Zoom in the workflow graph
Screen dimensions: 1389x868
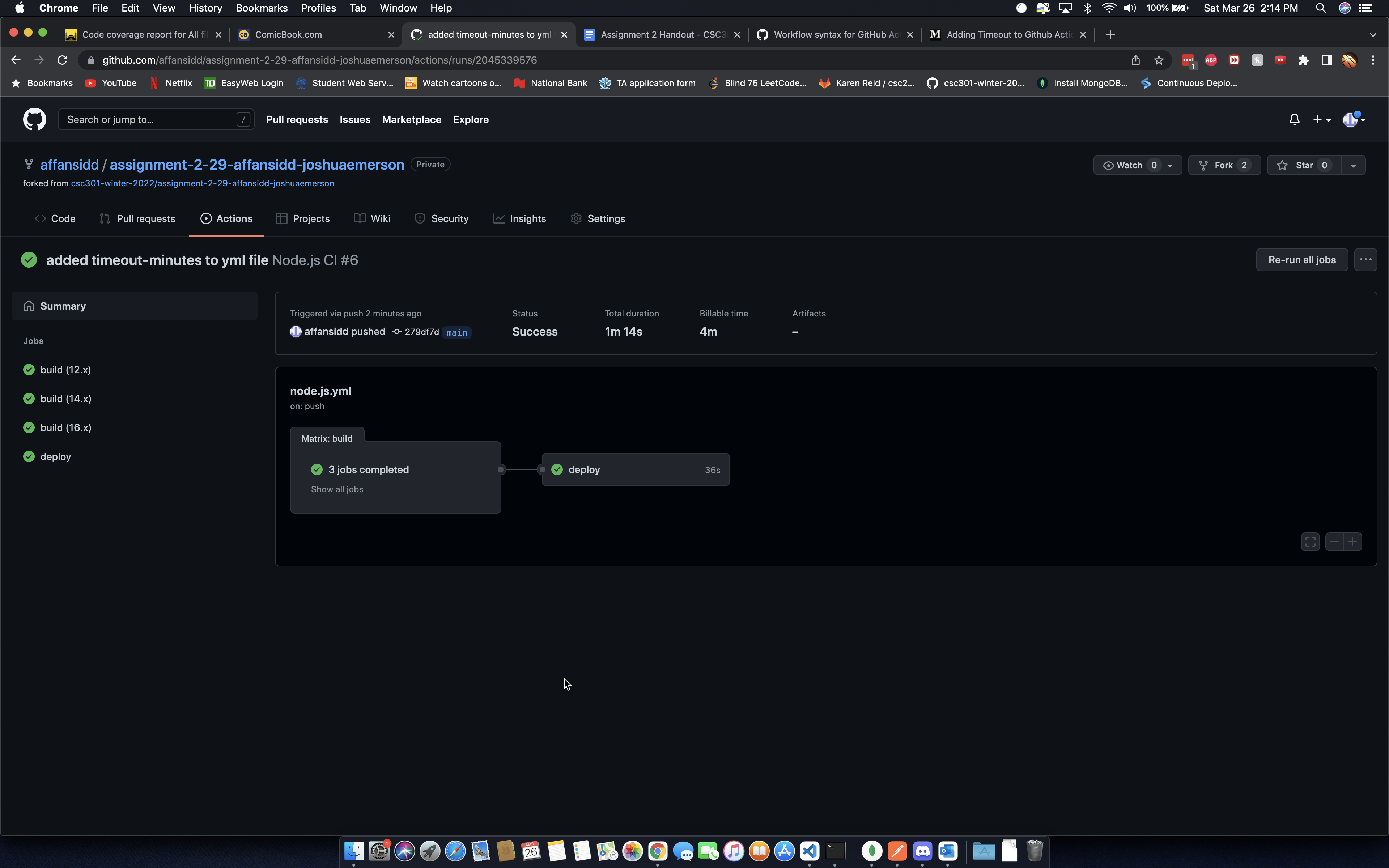[1353, 541]
